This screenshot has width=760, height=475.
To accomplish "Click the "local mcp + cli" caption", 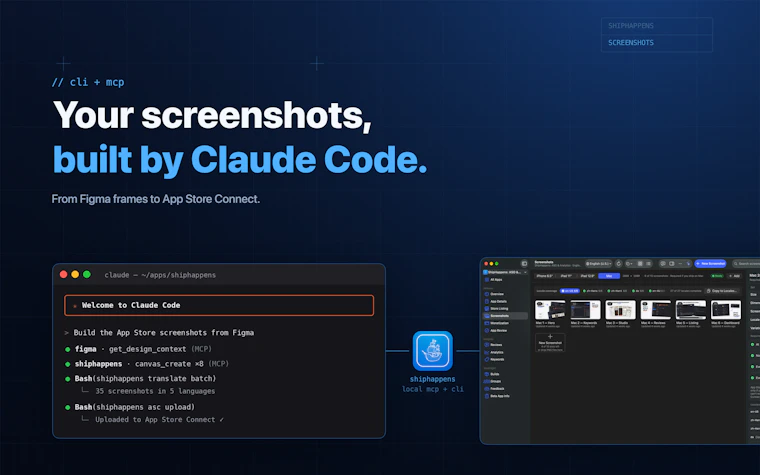I will pyautogui.click(x=432, y=389).
